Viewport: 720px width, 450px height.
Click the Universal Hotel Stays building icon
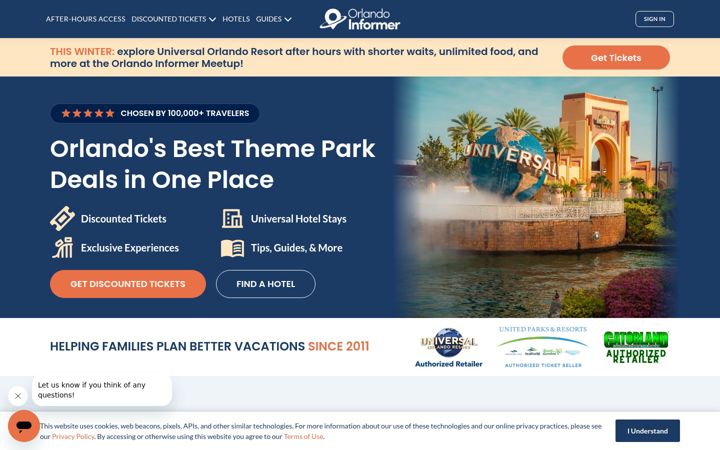pyautogui.click(x=232, y=219)
